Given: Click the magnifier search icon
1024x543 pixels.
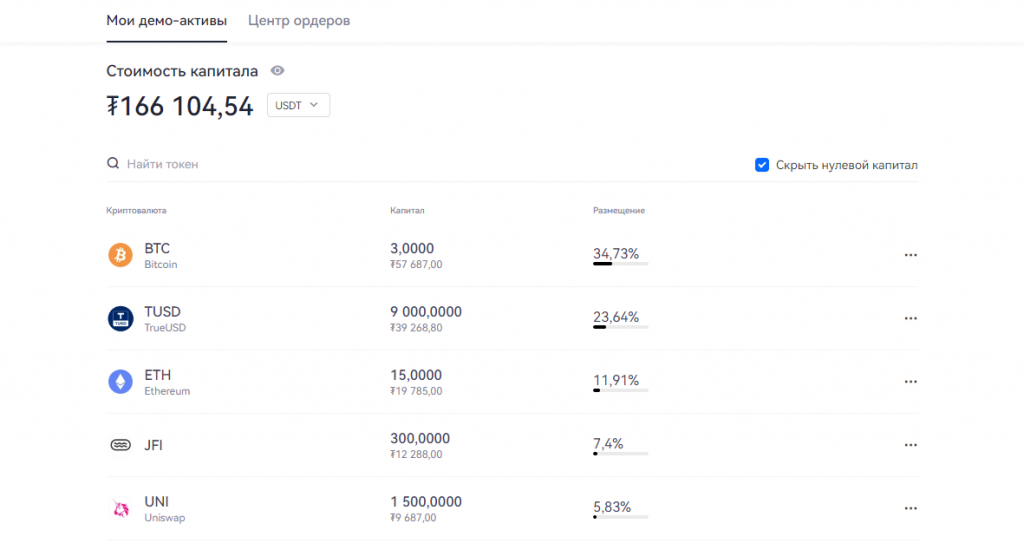Looking at the screenshot, I should (x=113, y=163).
